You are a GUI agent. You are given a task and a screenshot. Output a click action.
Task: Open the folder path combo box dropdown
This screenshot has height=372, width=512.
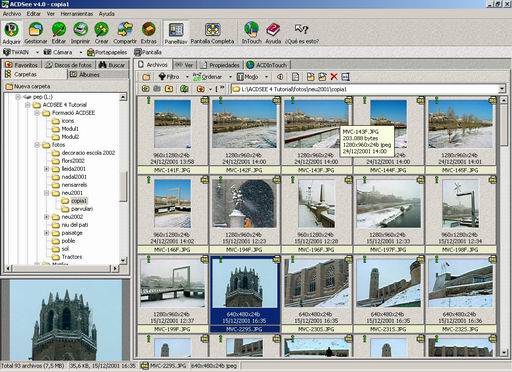502,89
